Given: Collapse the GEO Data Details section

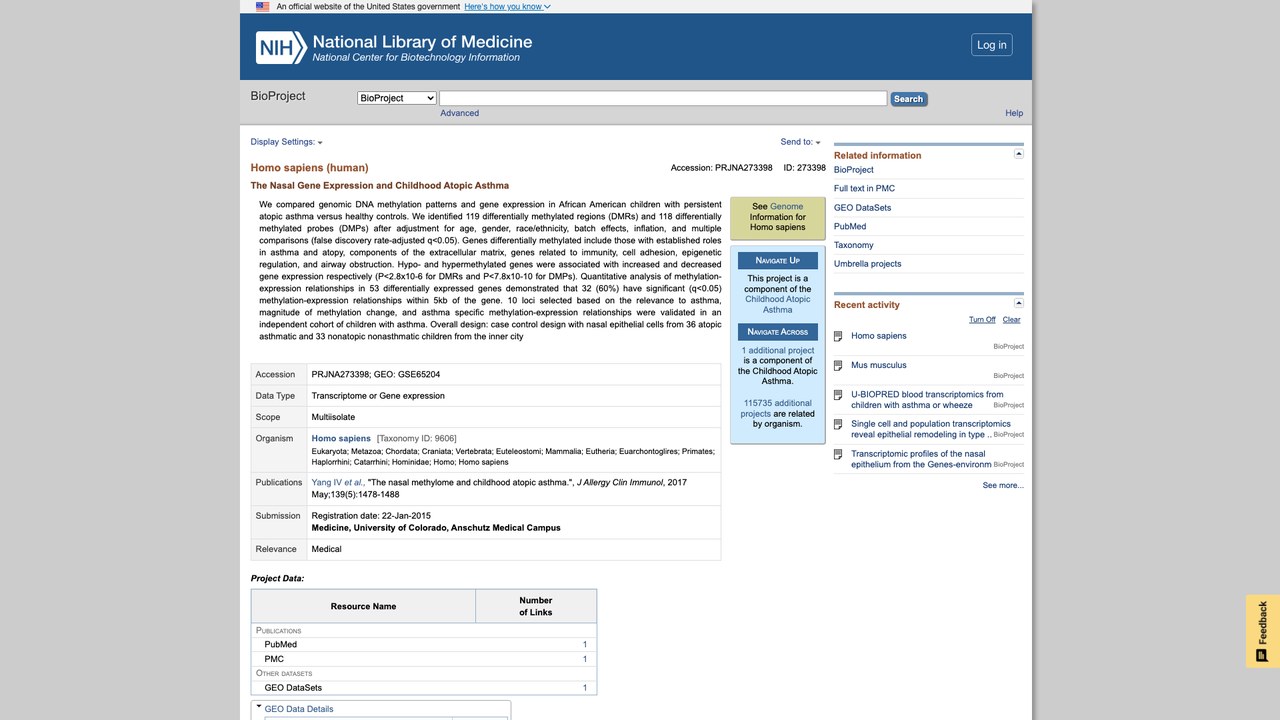Looking at the screenshot, I should [x=259, y=707].
